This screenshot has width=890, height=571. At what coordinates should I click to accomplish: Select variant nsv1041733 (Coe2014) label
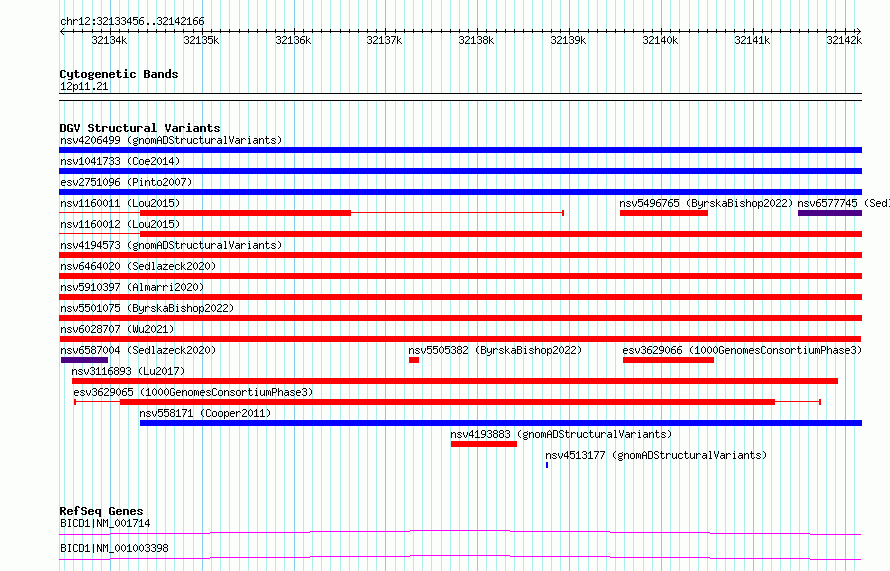[120, 161]
